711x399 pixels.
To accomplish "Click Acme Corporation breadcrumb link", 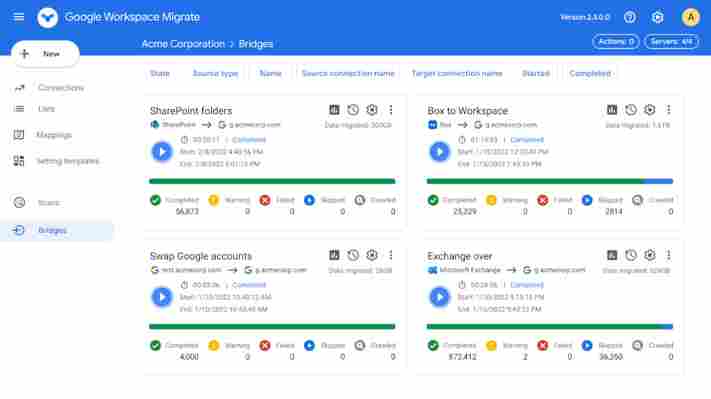I will click(183, 44).
